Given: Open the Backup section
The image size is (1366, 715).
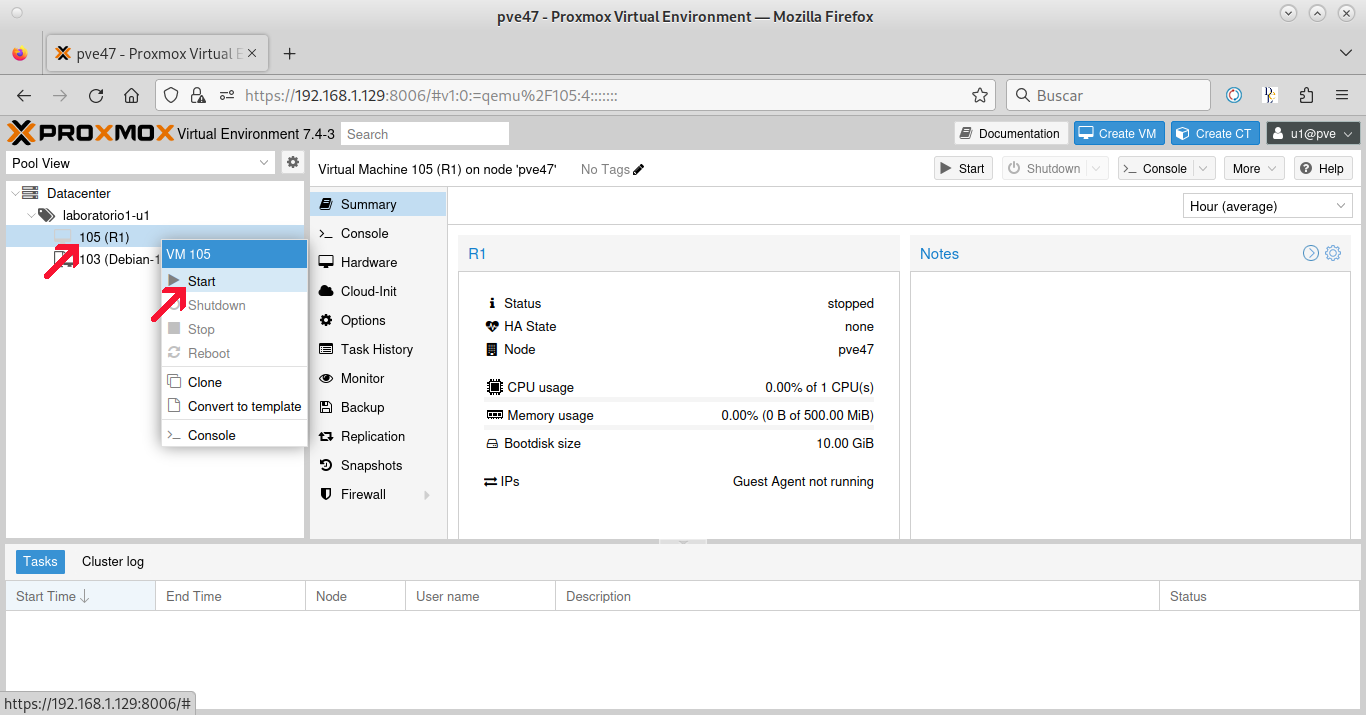Looking at the screenshot, I should point(378,407).
